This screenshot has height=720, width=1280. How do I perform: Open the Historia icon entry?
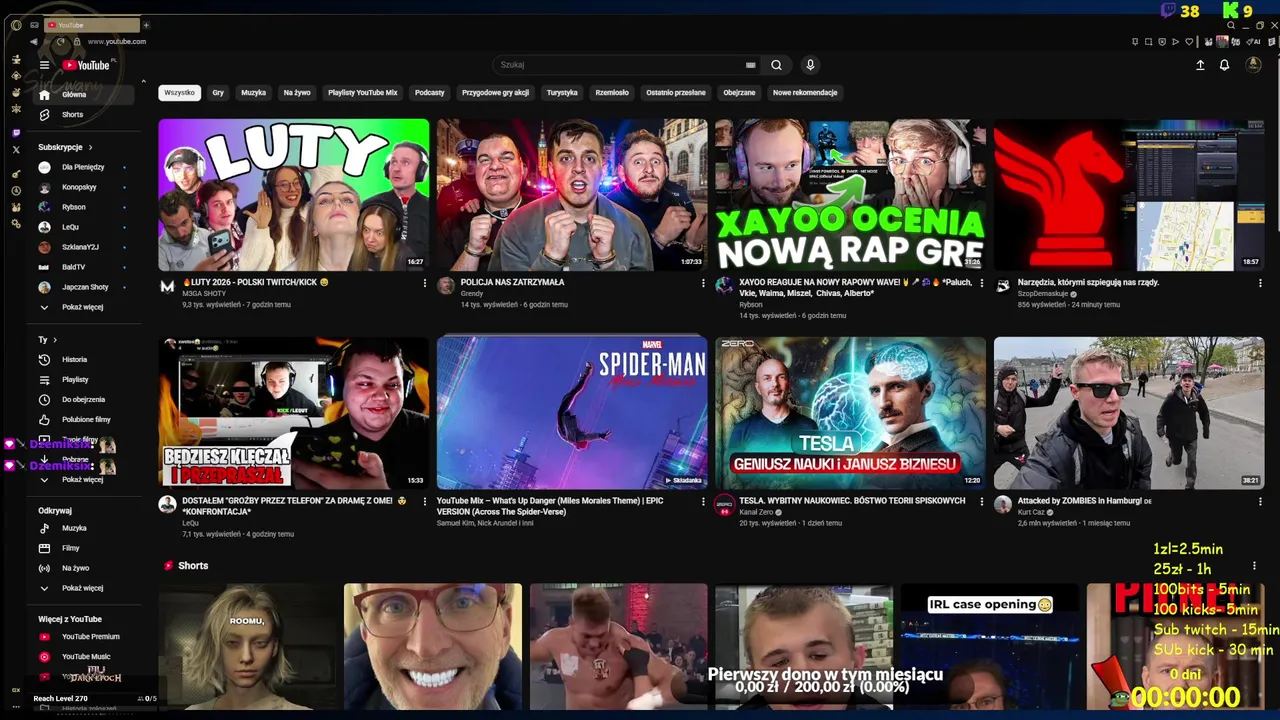click(x=44, y=359)
